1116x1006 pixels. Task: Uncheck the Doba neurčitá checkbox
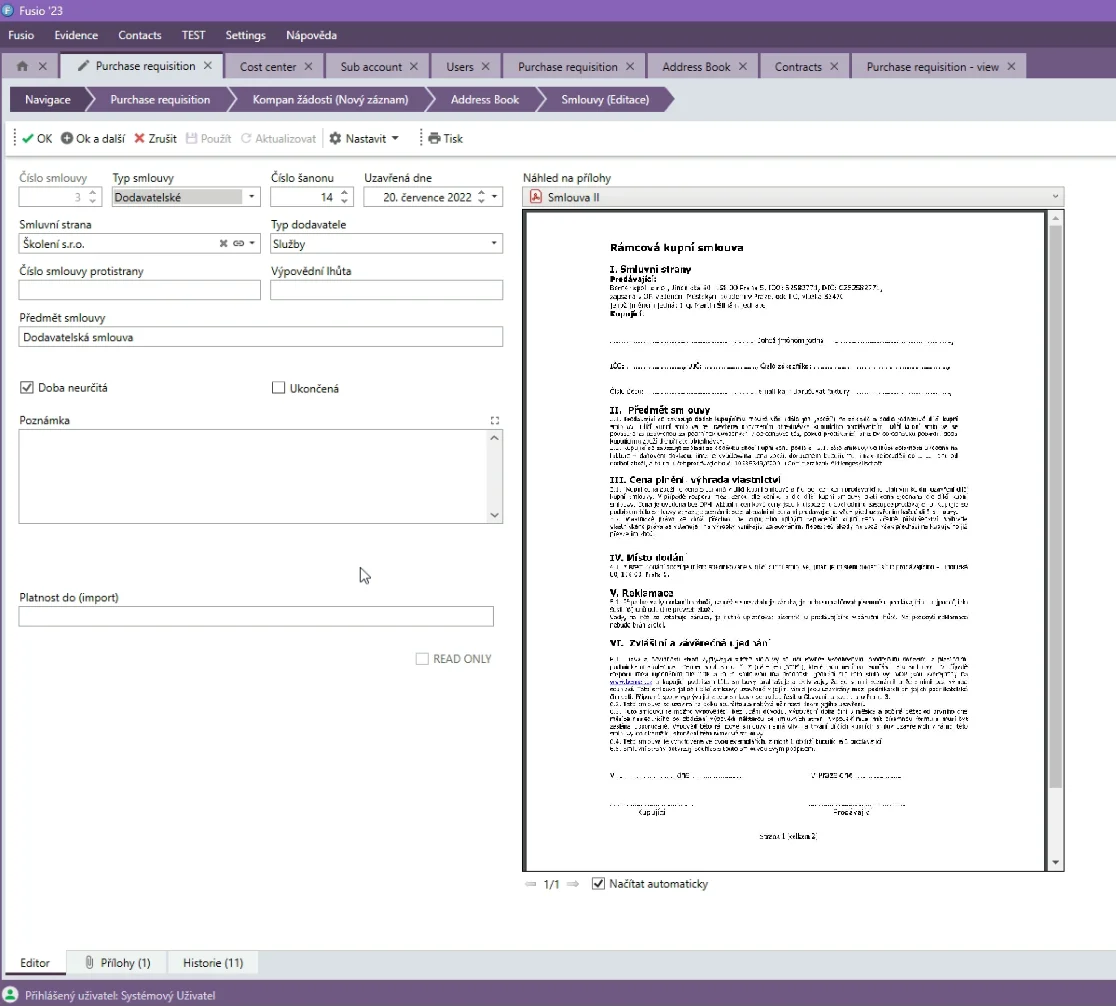click(x=27, y=387)
